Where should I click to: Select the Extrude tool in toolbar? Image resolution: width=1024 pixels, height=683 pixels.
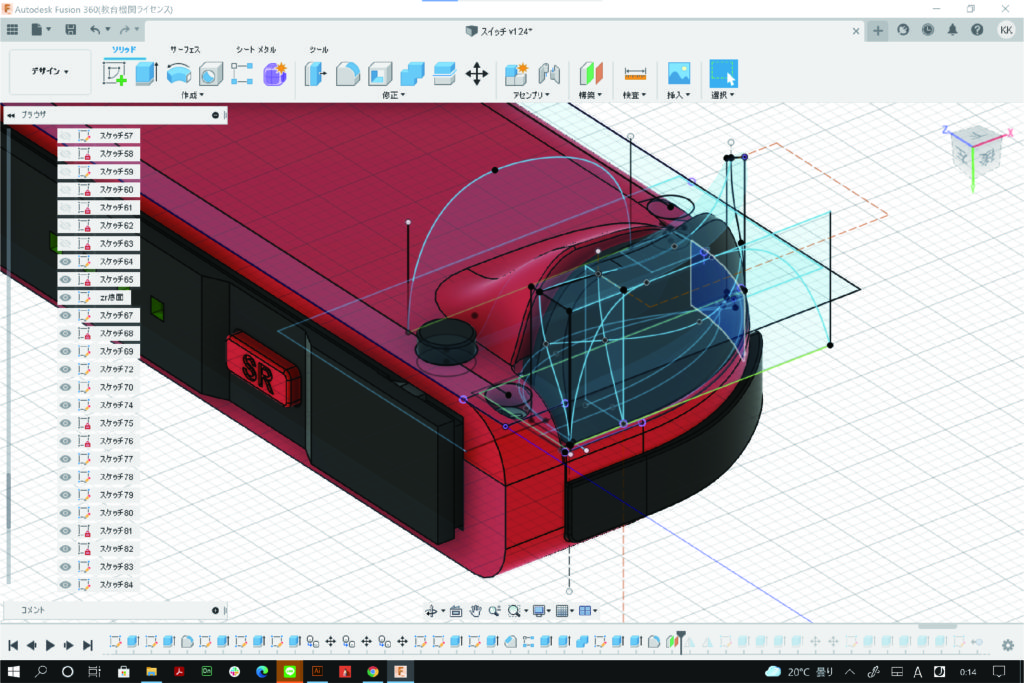click(147, 73)
